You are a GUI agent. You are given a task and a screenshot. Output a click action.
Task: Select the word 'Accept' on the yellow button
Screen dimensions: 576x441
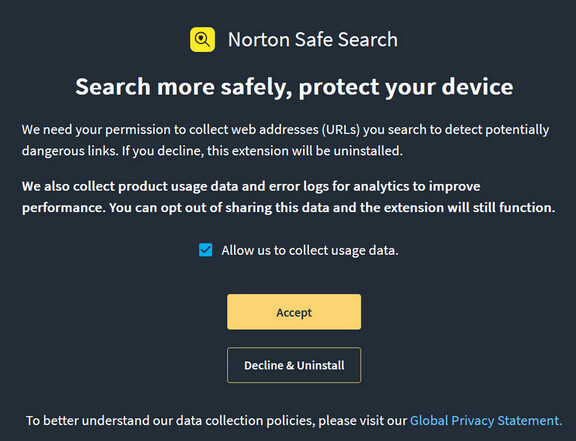click(x=294, y=312)
